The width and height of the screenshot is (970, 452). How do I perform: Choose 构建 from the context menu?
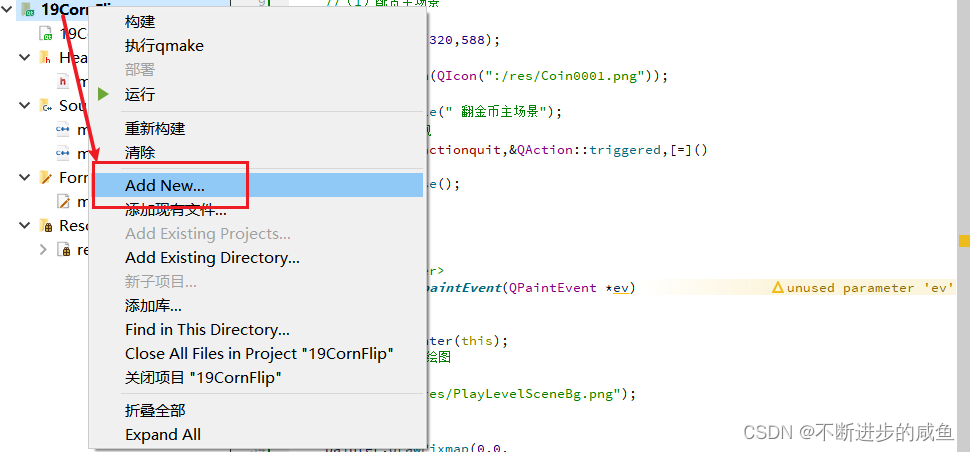(258, 22)
